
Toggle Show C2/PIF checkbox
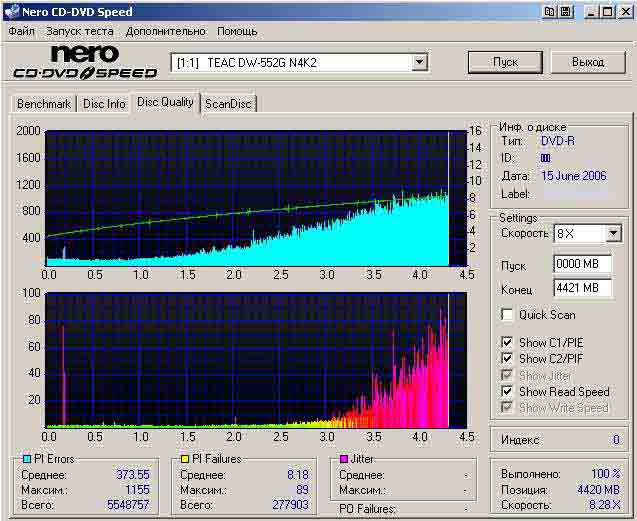[507, 359]
